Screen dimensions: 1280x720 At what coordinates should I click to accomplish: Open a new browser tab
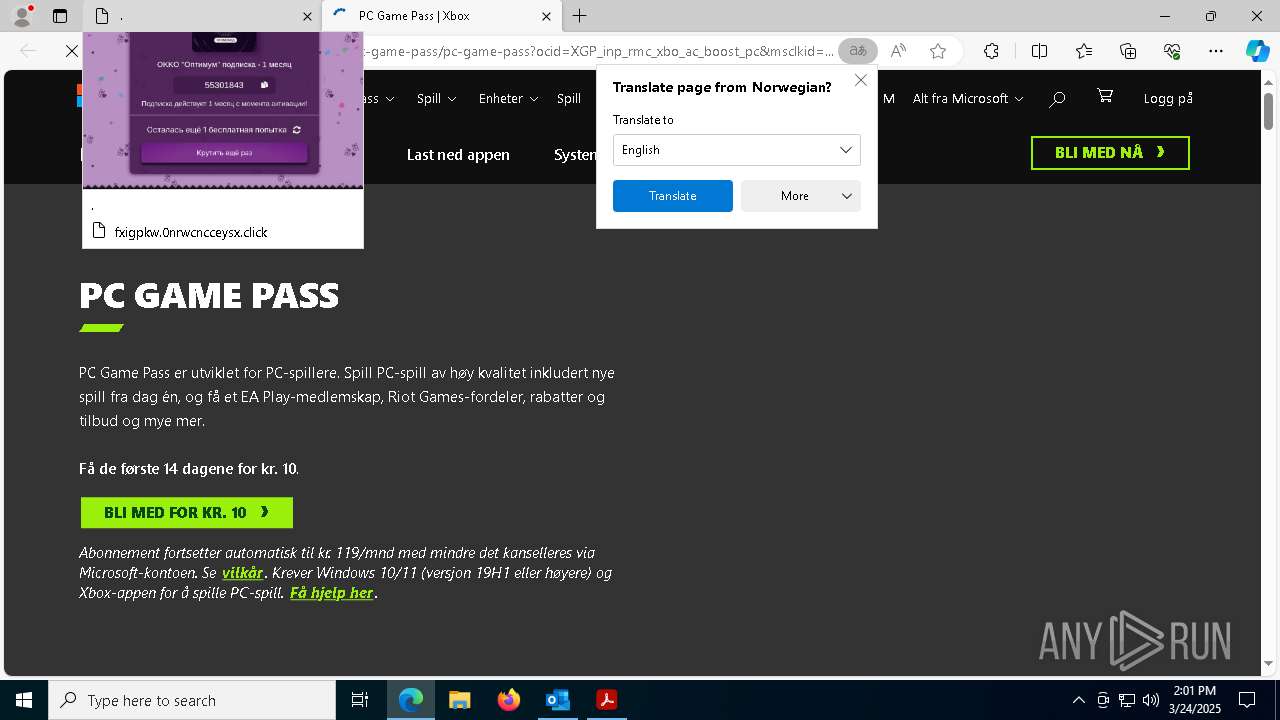tap(579, 16)
